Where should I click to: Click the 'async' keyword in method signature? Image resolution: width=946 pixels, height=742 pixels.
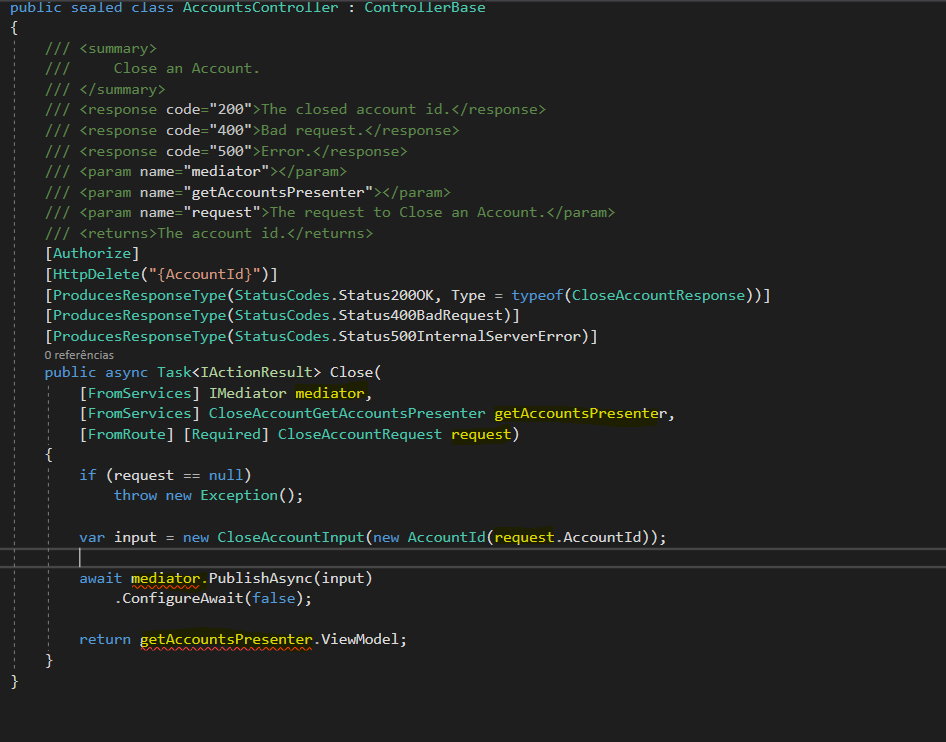point(127,373)
